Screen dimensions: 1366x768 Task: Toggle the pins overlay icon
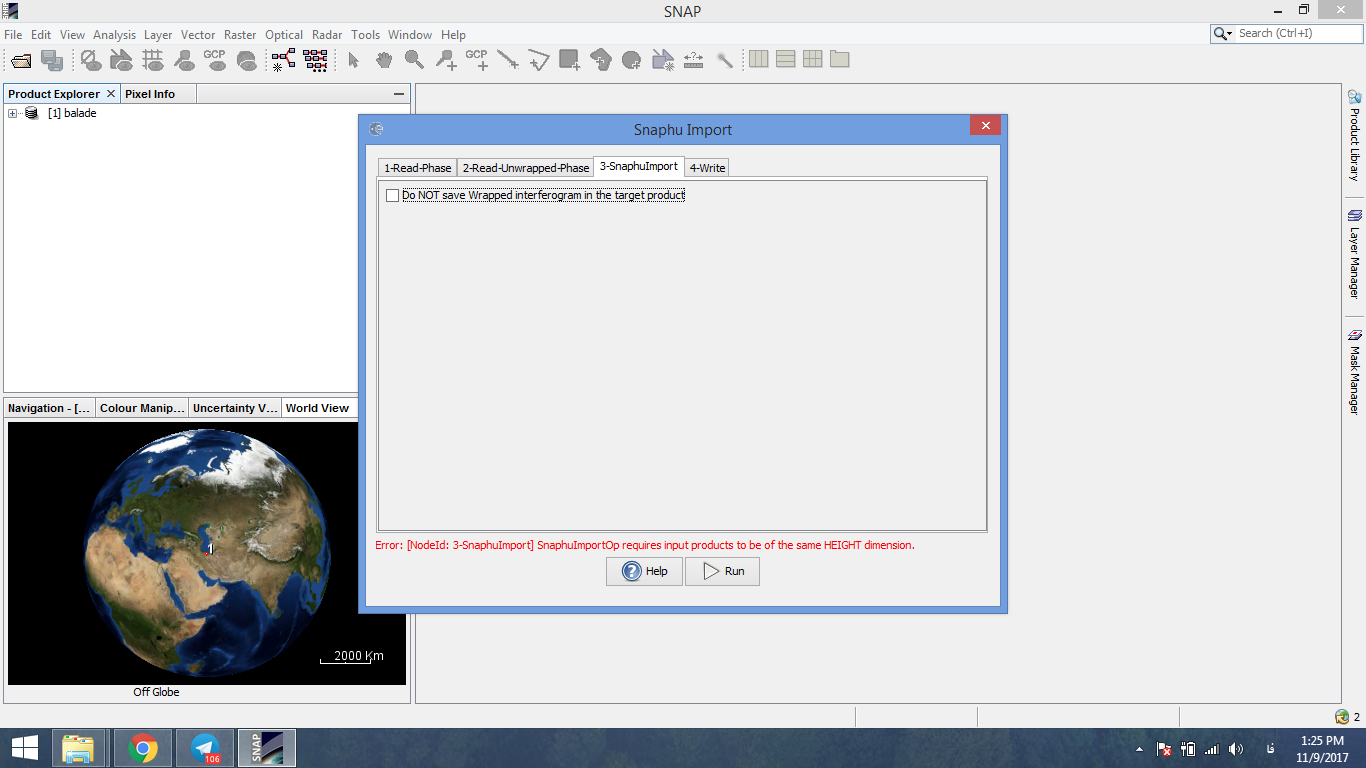pos(184,60)
